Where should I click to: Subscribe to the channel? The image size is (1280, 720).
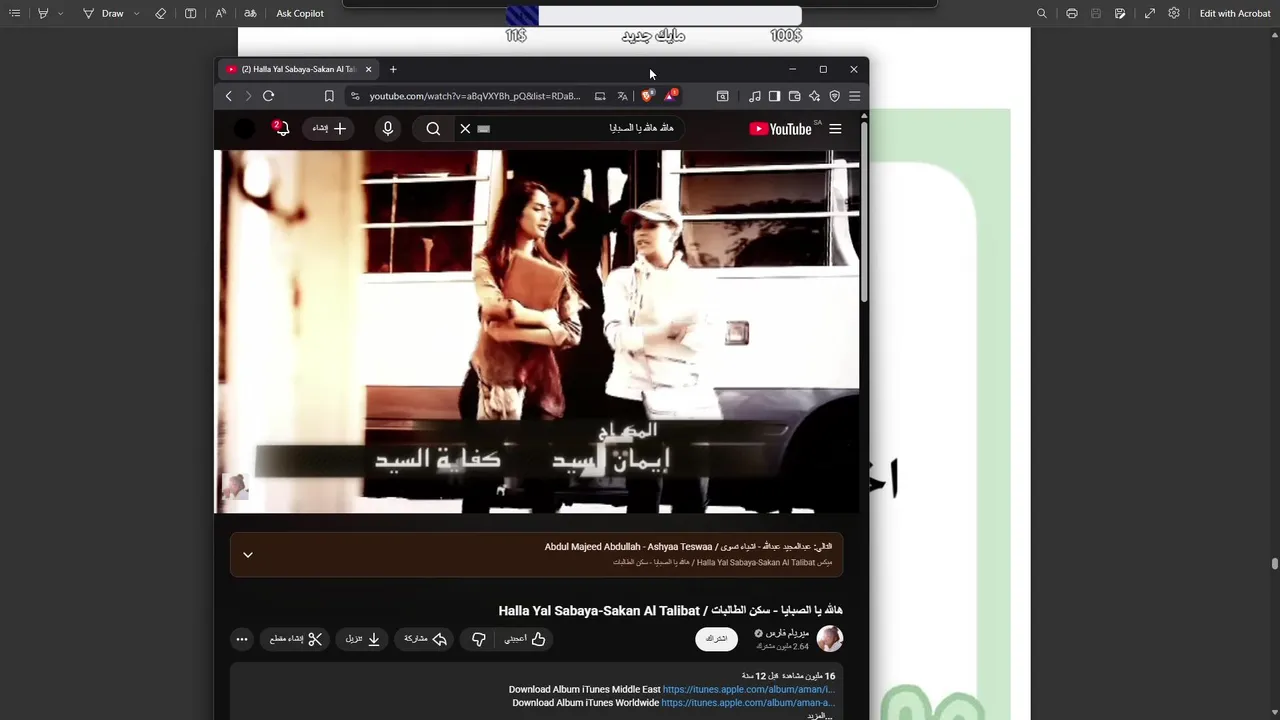tap(716, 638)
